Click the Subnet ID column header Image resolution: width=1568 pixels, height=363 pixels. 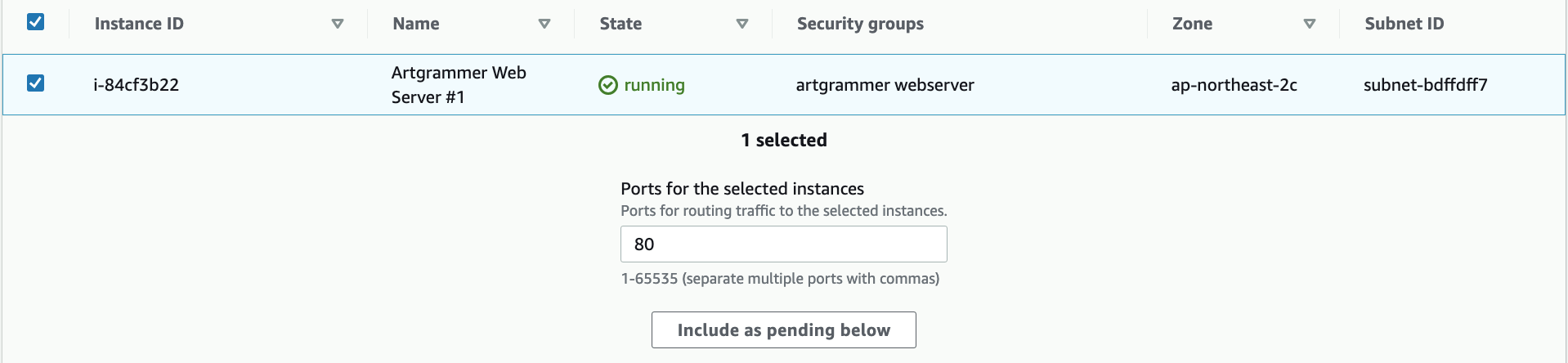[1404, 24]
